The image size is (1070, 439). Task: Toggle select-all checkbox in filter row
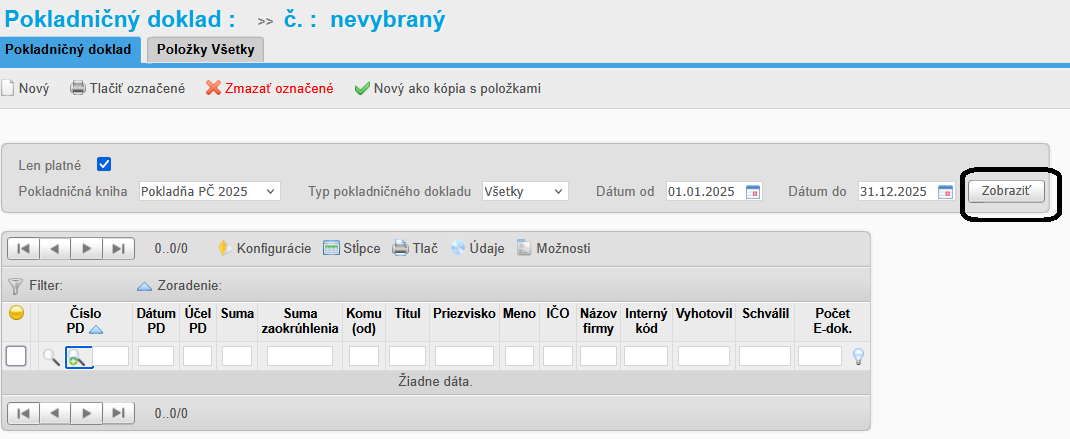pos(16,356)
